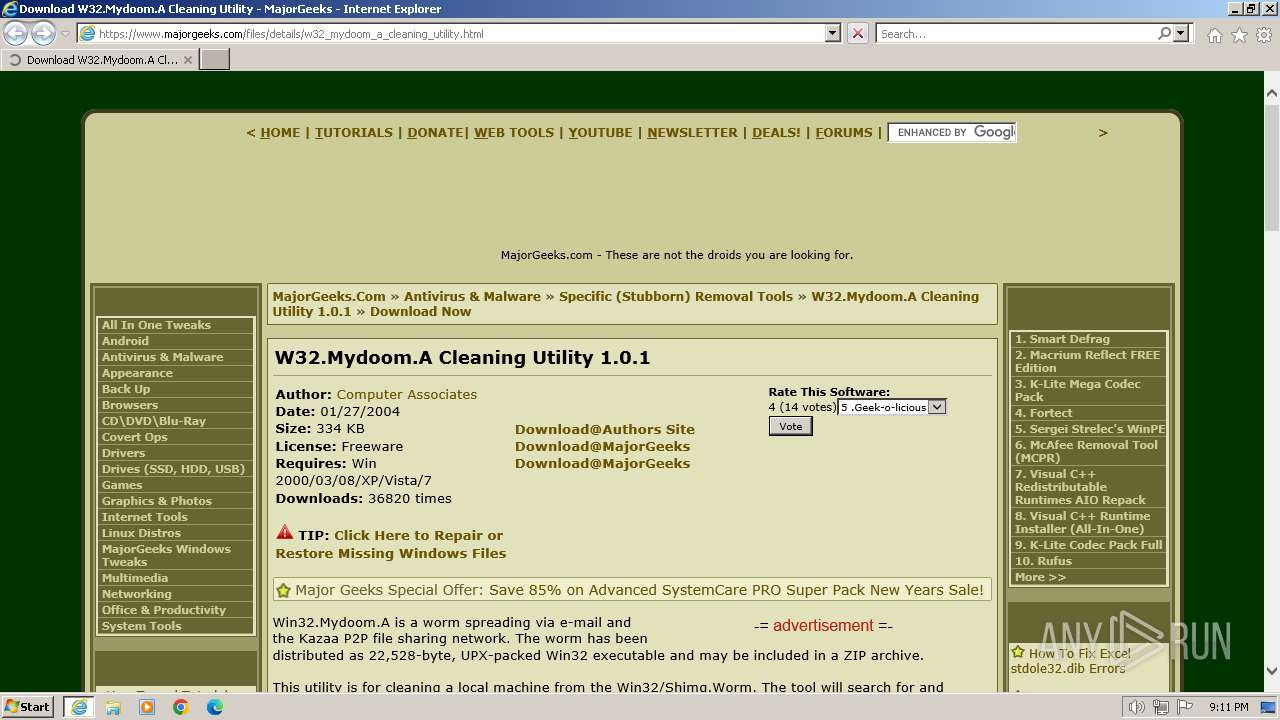
Task: Open the recent pages dropdown arrow
Action: click(65, 34)
